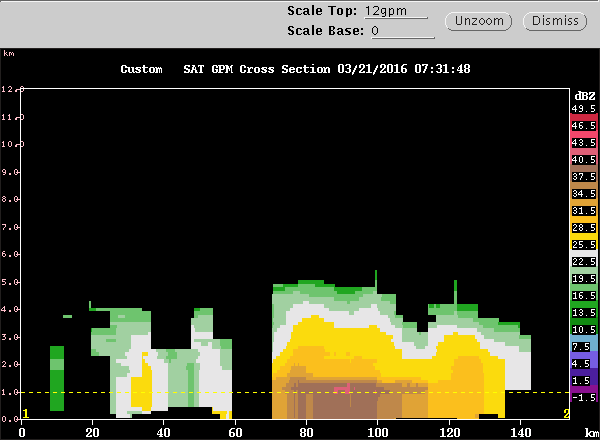Select the 25.5 dBZ yellow legend swatch
Viewport: 600px width, 440px height.
click(x=584, y=244)
